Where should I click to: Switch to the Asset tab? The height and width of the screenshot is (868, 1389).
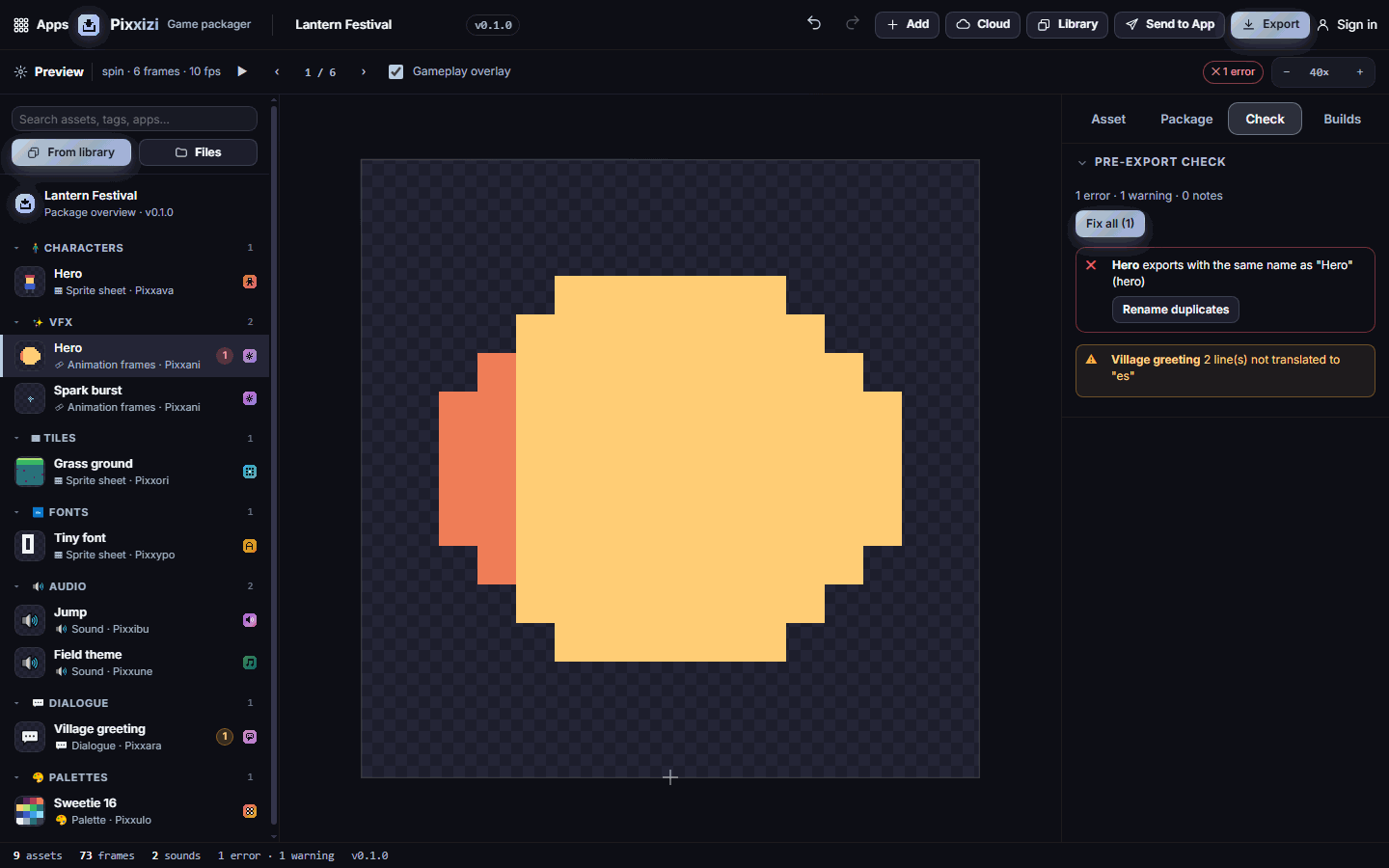1108,119
